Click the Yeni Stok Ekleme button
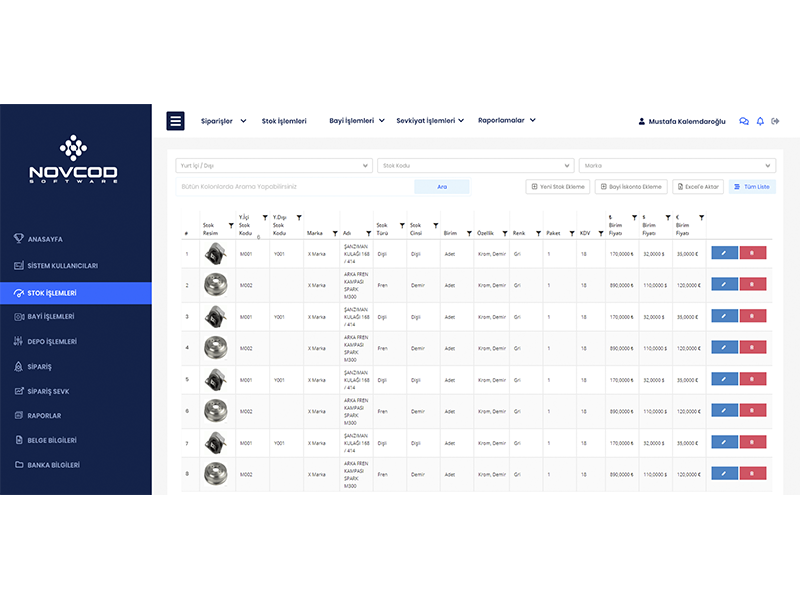Image resolution: width=800 pixels, height=600 pixels. 558,187
